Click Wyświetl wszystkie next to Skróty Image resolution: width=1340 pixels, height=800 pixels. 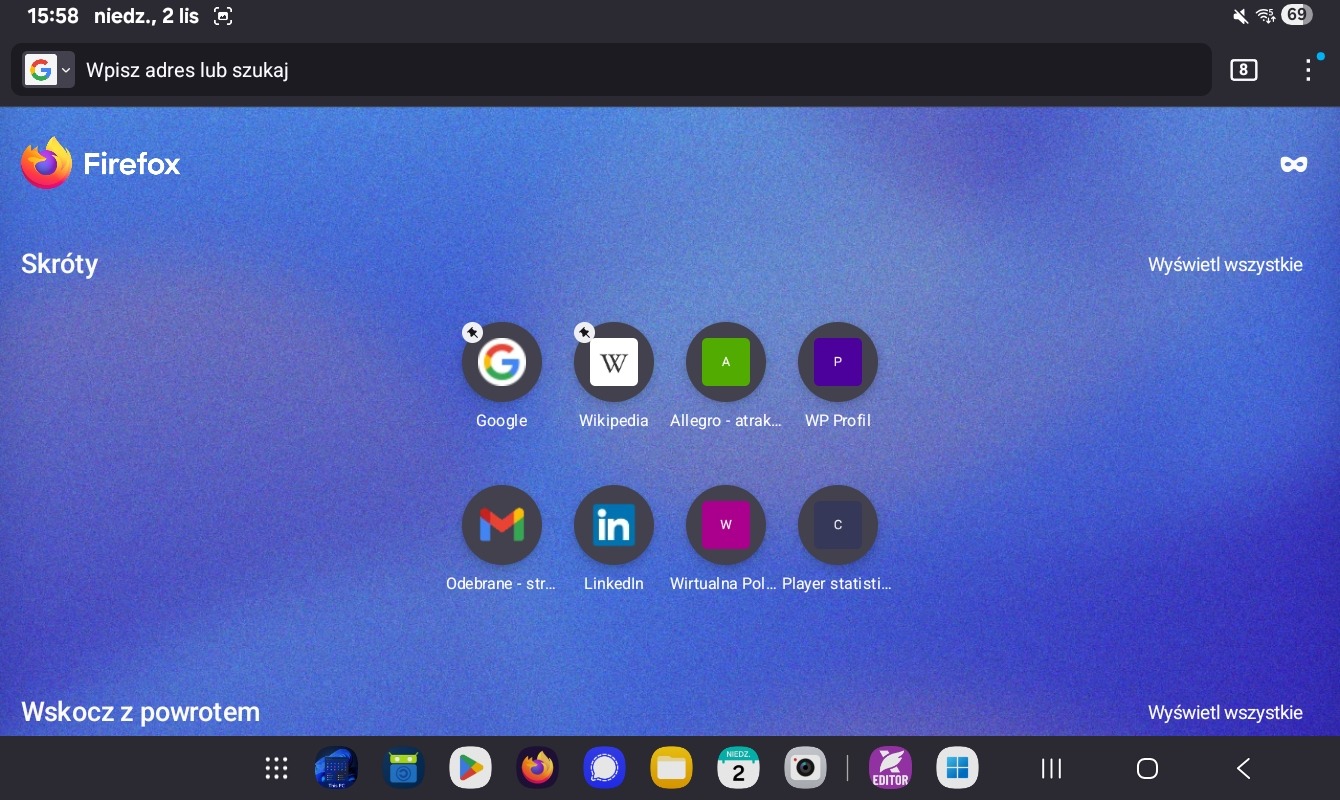[1224, 265]
